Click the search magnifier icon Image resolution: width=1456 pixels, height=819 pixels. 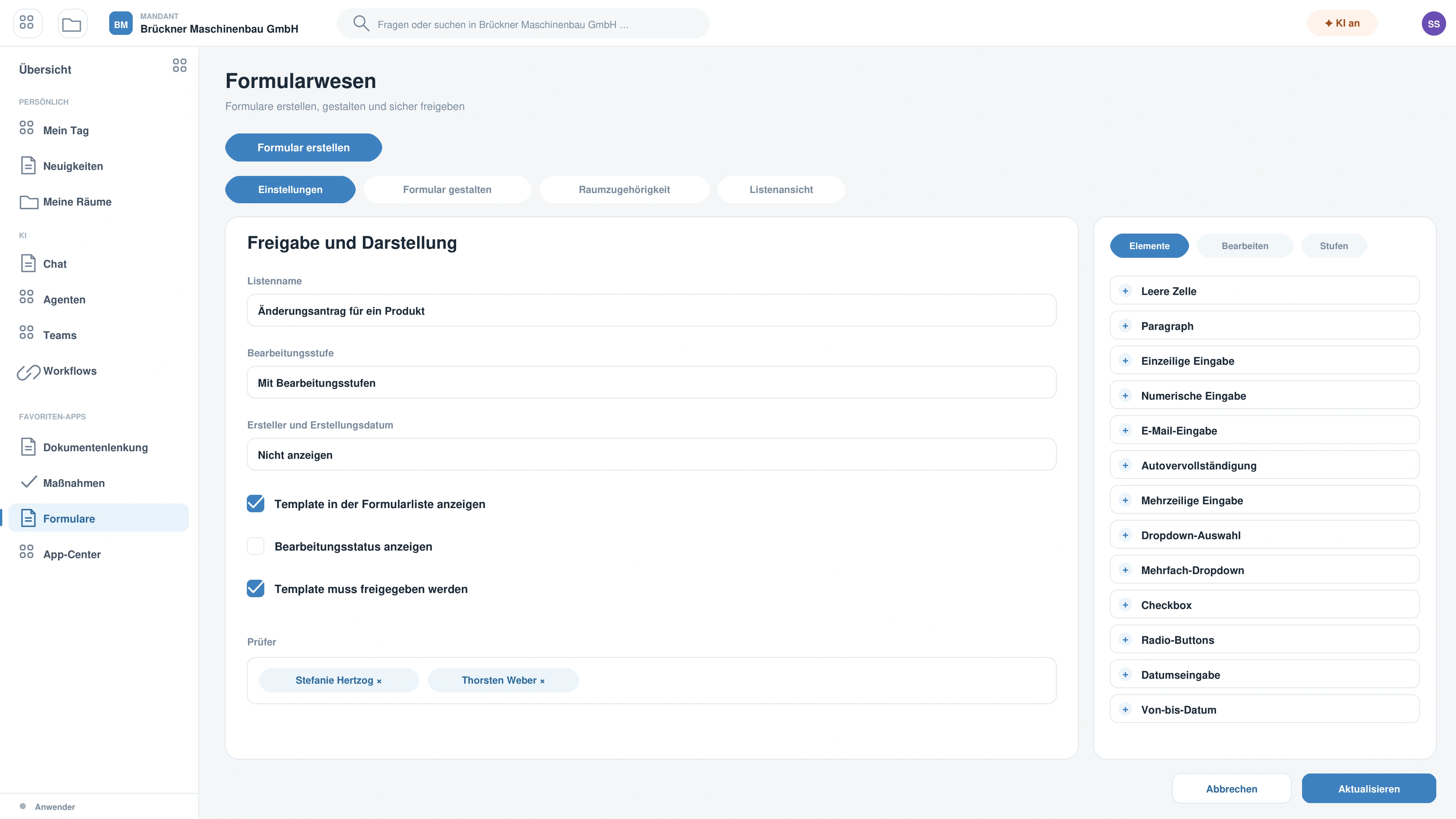361,24
